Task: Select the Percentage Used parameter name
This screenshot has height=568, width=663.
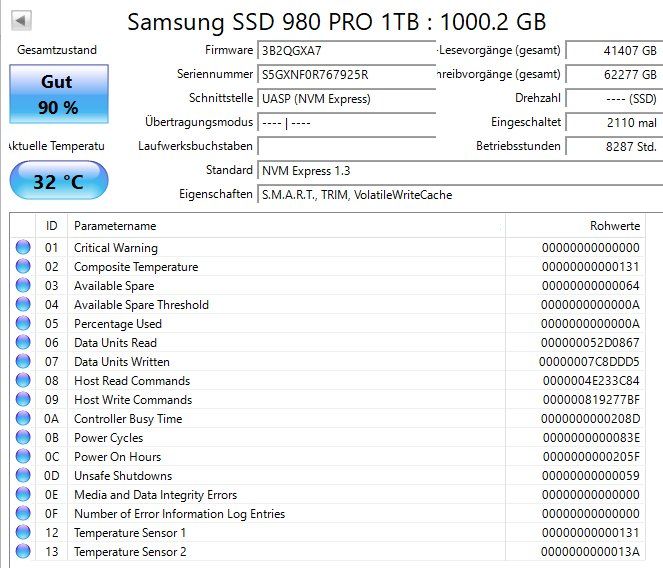Action: pyautogui.click(x=118, y=324)
